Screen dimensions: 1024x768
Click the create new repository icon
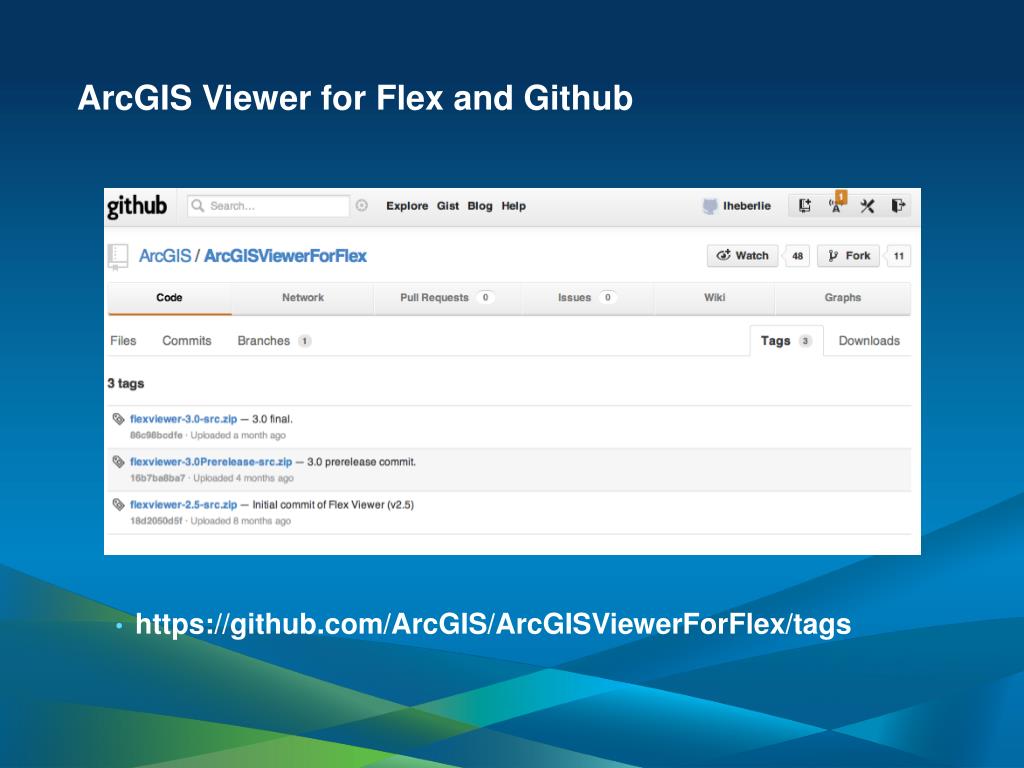[x=805, y=206]
